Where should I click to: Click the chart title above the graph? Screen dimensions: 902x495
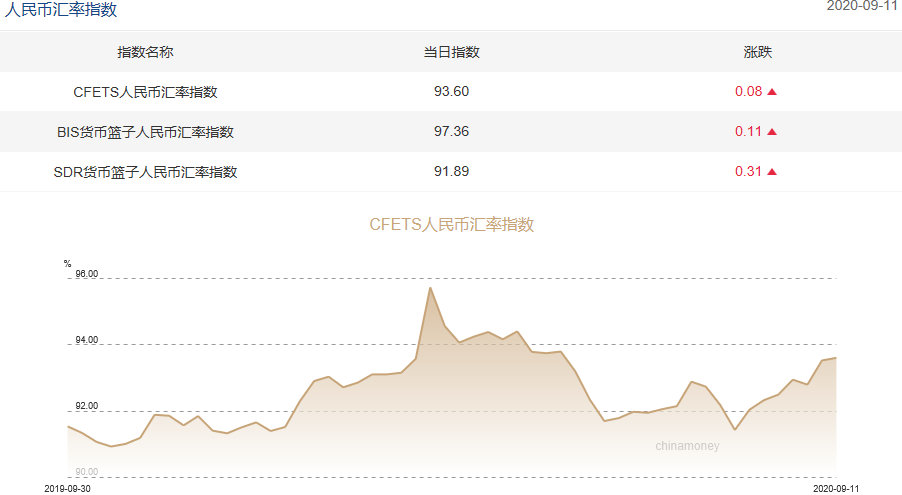coord(451,225)
